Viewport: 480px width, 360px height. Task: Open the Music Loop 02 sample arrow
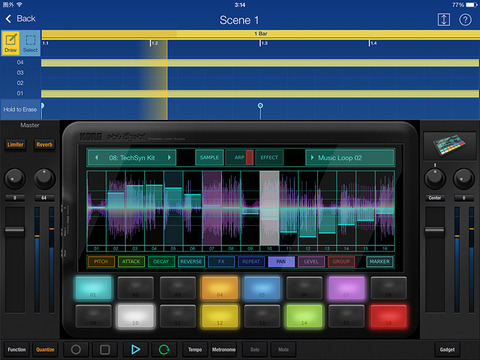[312, 157]
